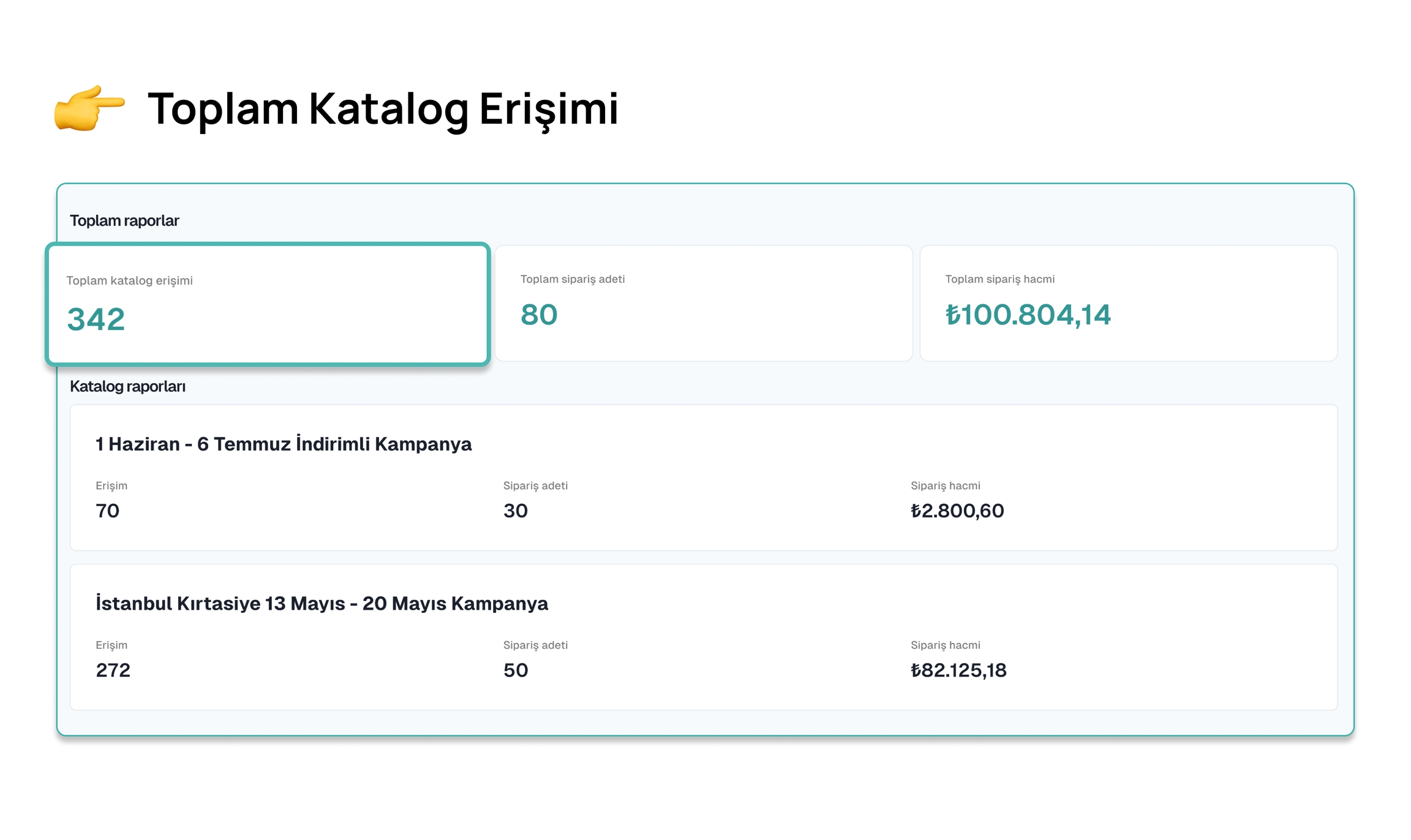Select the total catalog access value 342
Image resolution: width=1411 pixels, height=840 pixels.
pyautogui.click(x=96, y=319)
